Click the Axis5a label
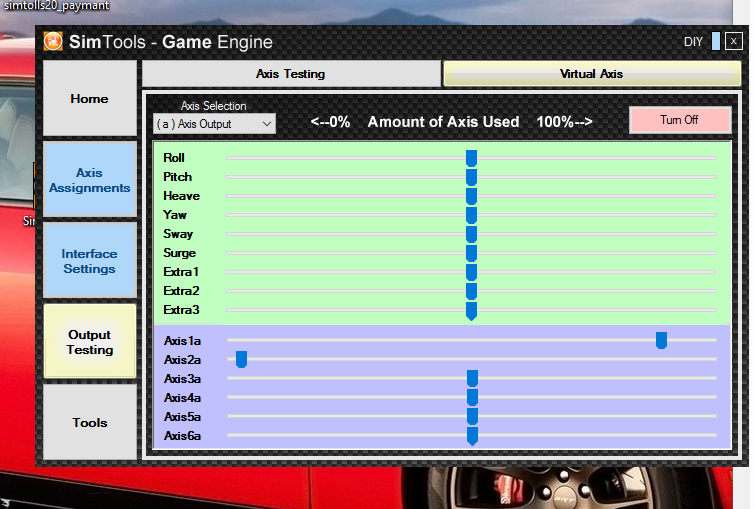 pyautogui.click(x=182, y=417)
